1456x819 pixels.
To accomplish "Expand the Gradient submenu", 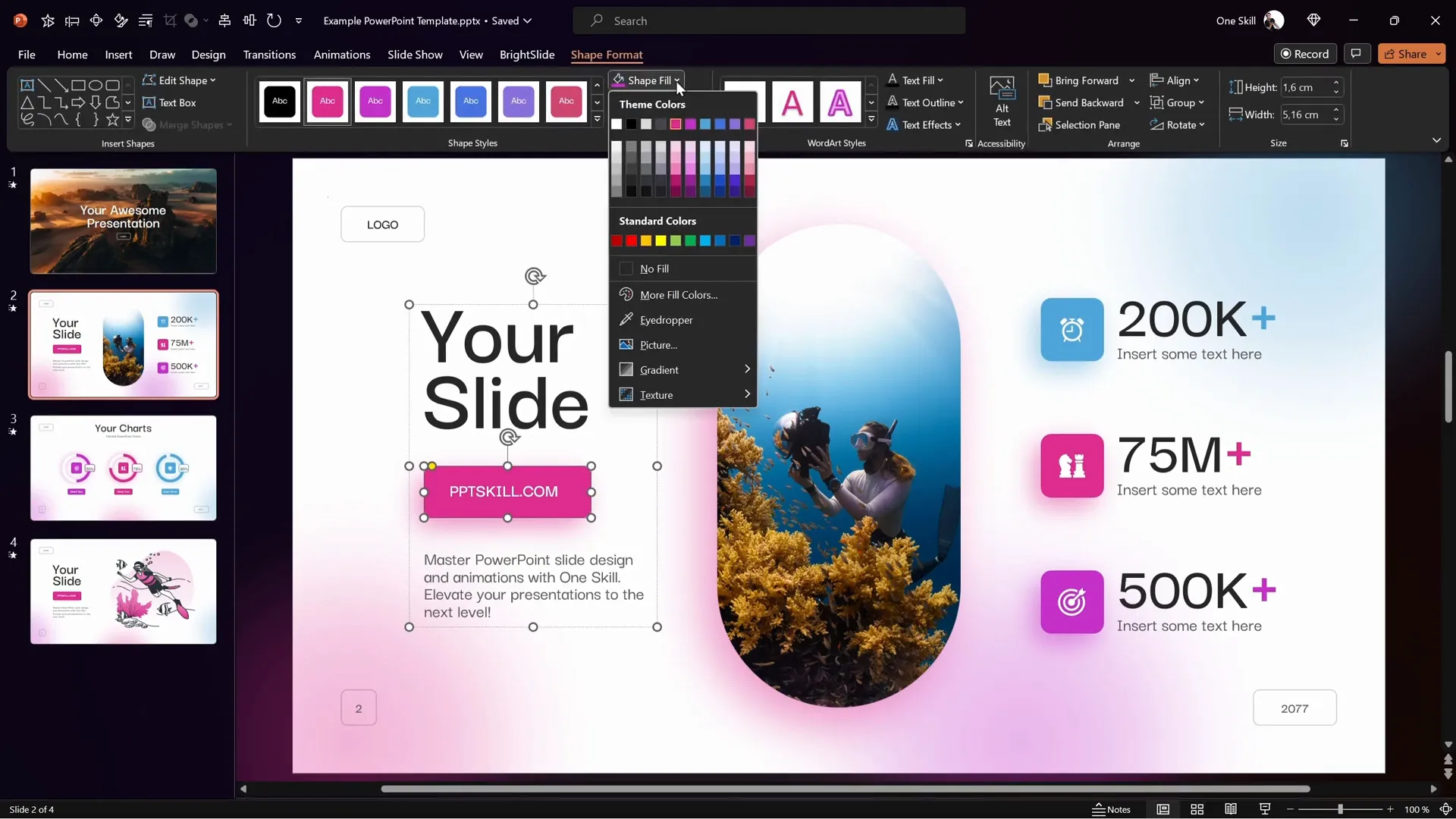I will tap(682, 370).
